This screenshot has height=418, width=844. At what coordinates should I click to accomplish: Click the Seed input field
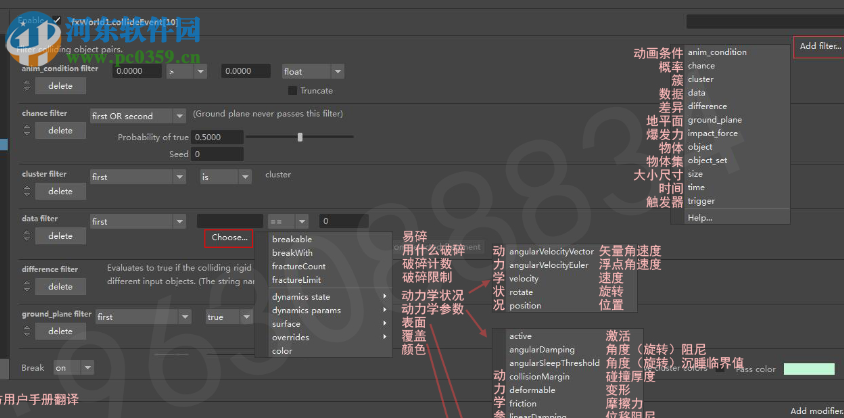[x=217, y=154]
